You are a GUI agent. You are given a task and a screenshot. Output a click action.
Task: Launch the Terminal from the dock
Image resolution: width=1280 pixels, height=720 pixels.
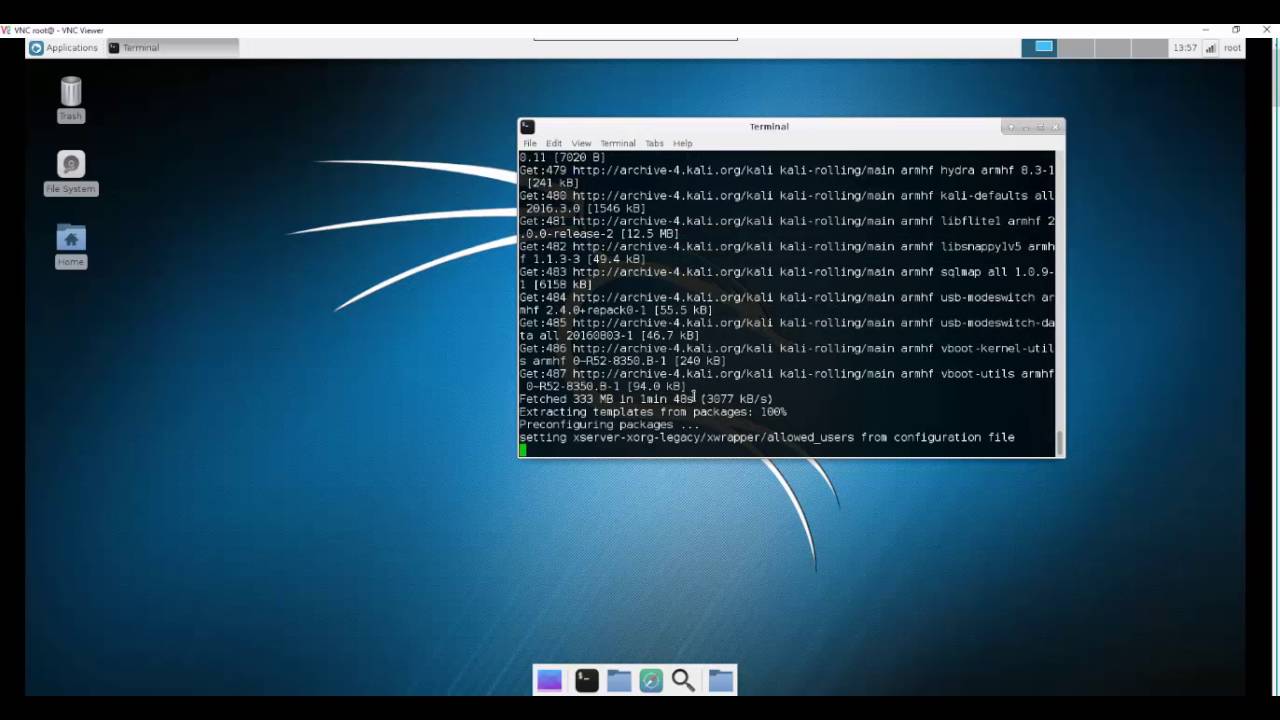pyautogui.click(x=587, y=680)
